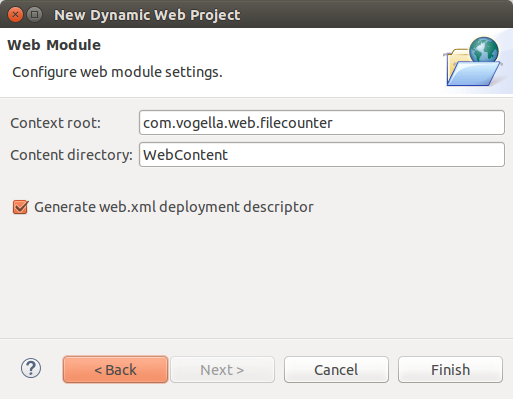This screenshot has width=513, height=399.
Task: Open the help question mark icon
Action: click(31, 368)
